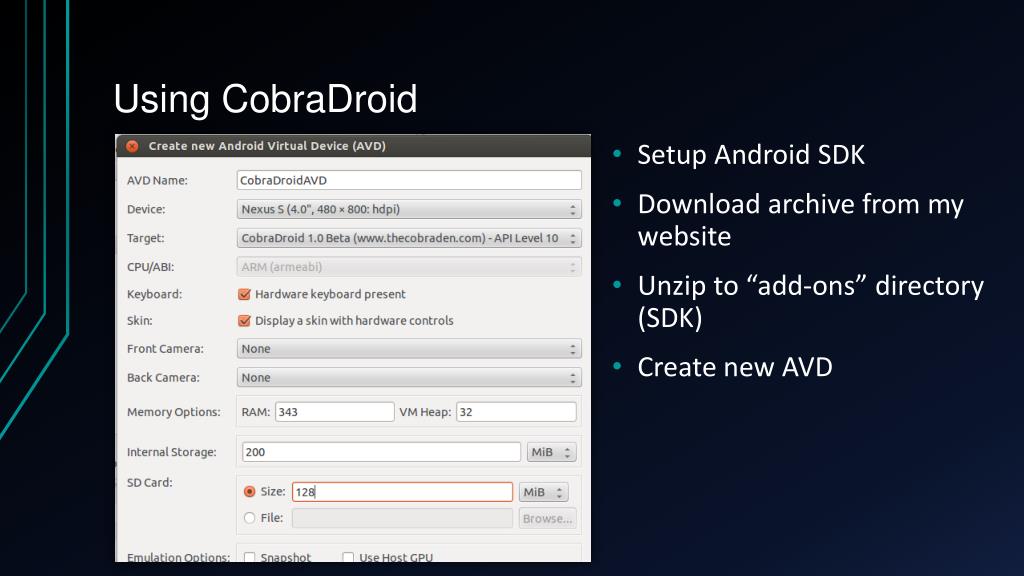Toggle the Use Host GPU checkbox
The image size is (1024, 576).
[x=348, y=557]
